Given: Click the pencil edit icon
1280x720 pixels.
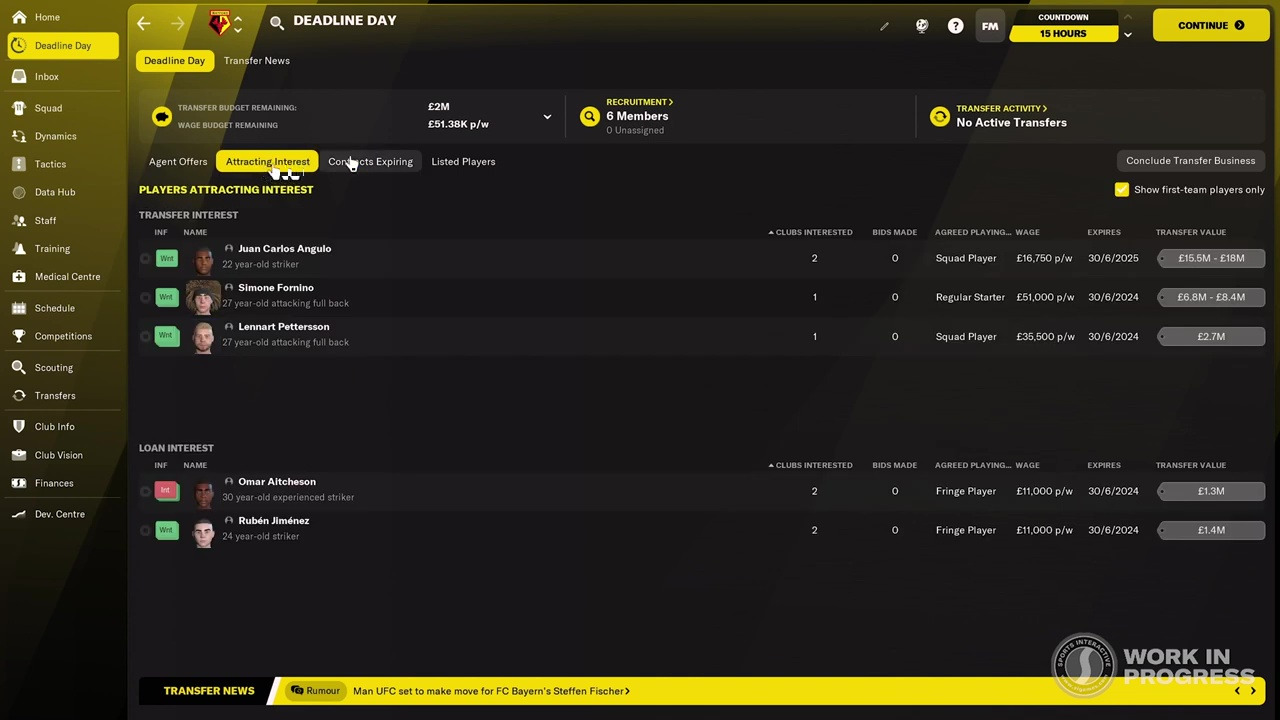Looking at the screenshot, I should coord(884,26).
